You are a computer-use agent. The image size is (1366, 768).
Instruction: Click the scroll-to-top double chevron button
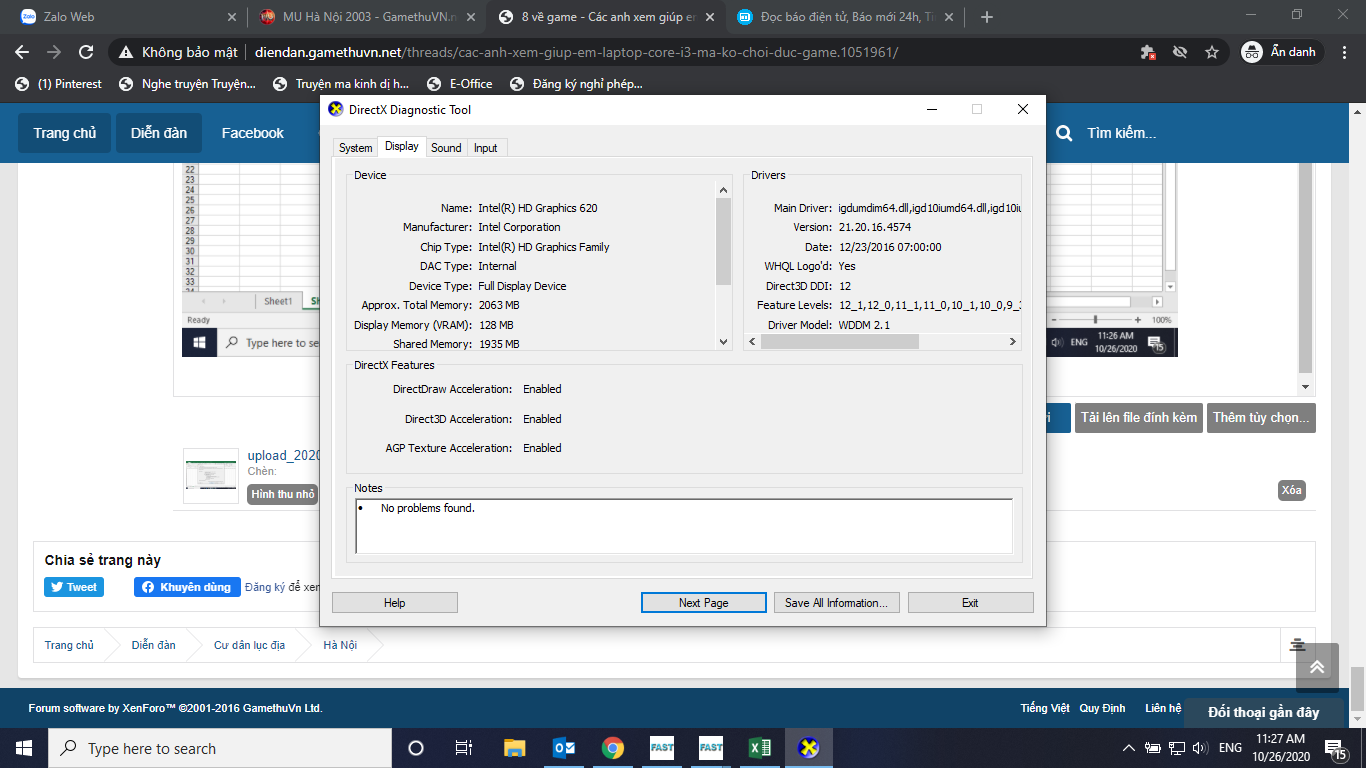click(1316, 667)
